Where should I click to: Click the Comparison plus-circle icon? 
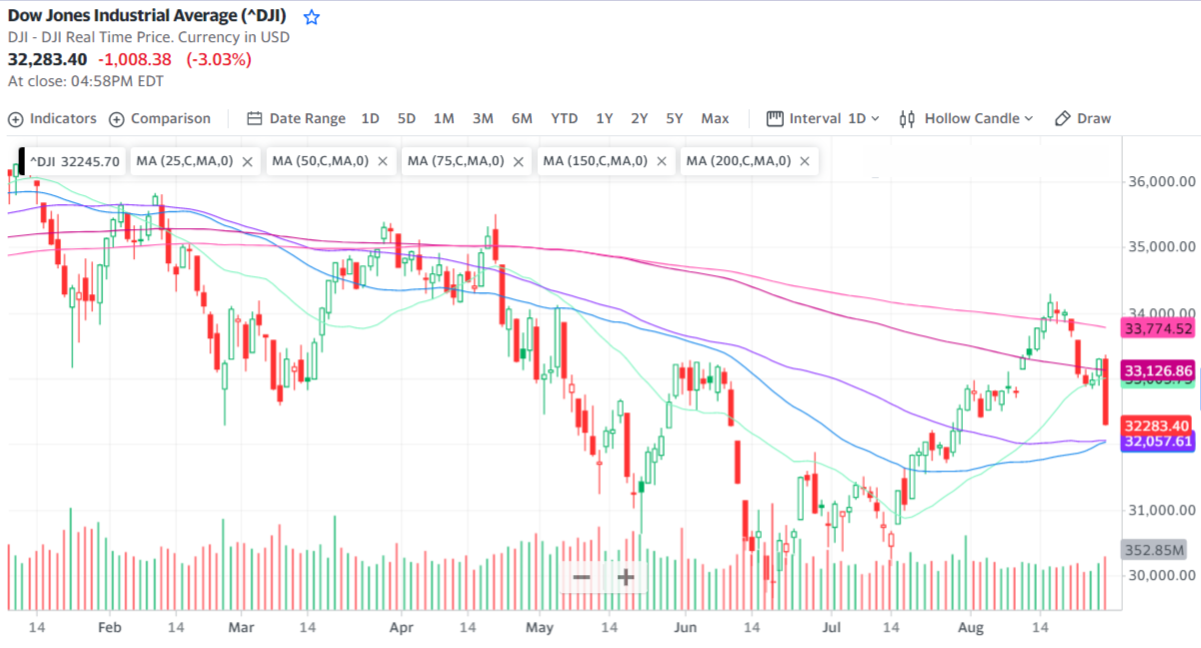tap(116, 119)
